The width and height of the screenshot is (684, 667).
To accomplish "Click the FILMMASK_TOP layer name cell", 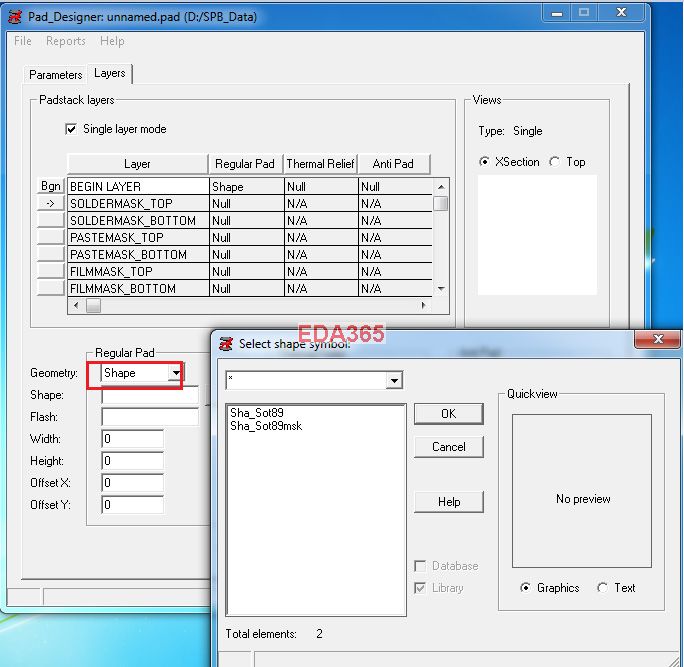I will point(138,272).
